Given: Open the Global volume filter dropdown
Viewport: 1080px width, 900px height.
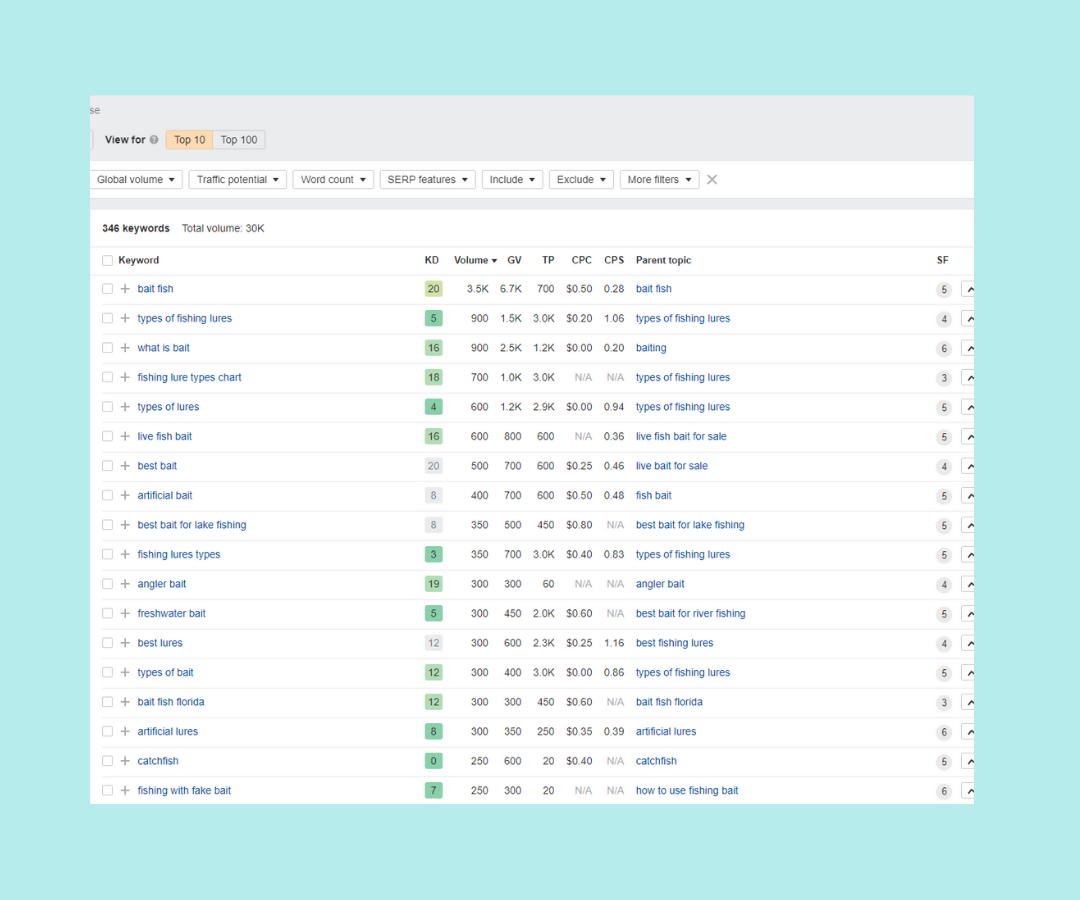Looking at the screenshot, I should [x=136, y=180].
